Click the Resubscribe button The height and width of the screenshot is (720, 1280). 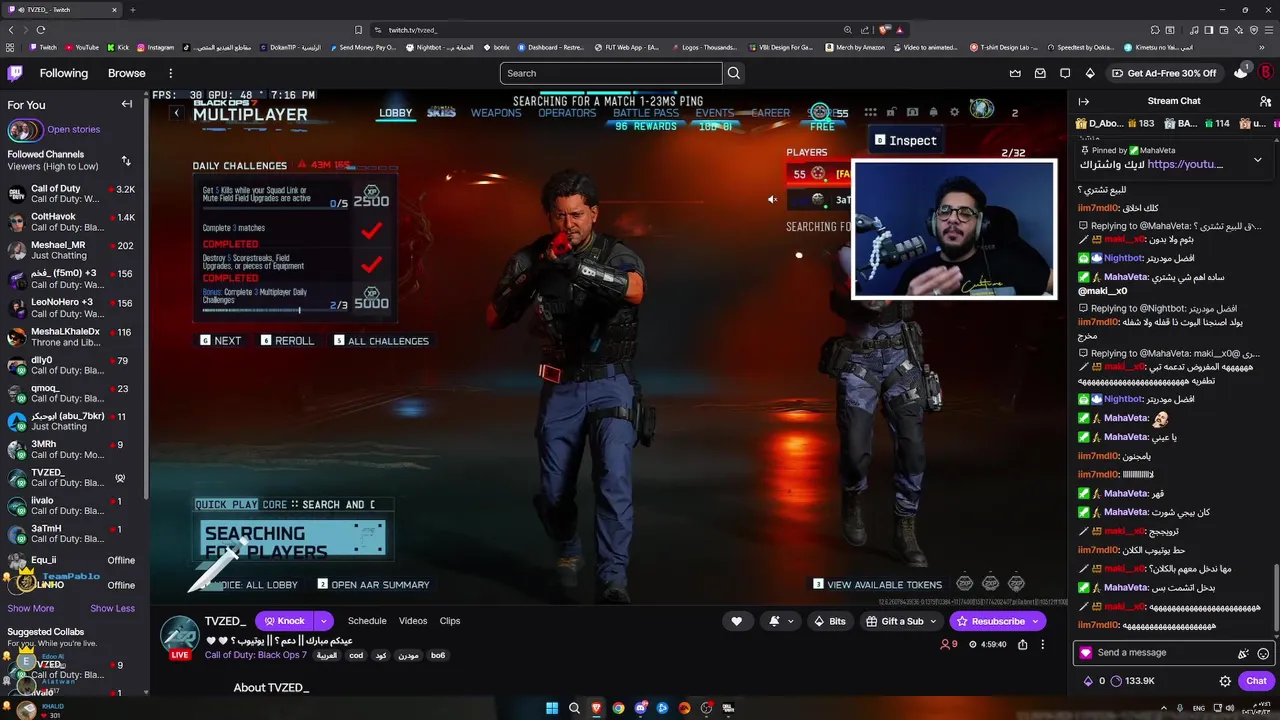991,621
